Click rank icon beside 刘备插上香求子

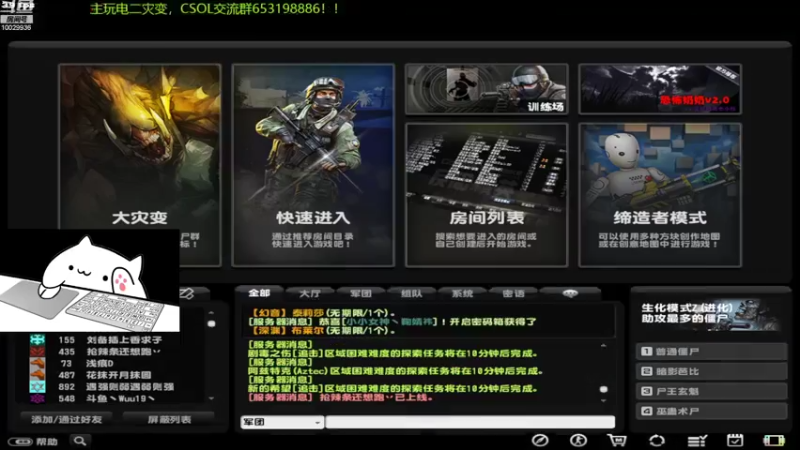37,339
